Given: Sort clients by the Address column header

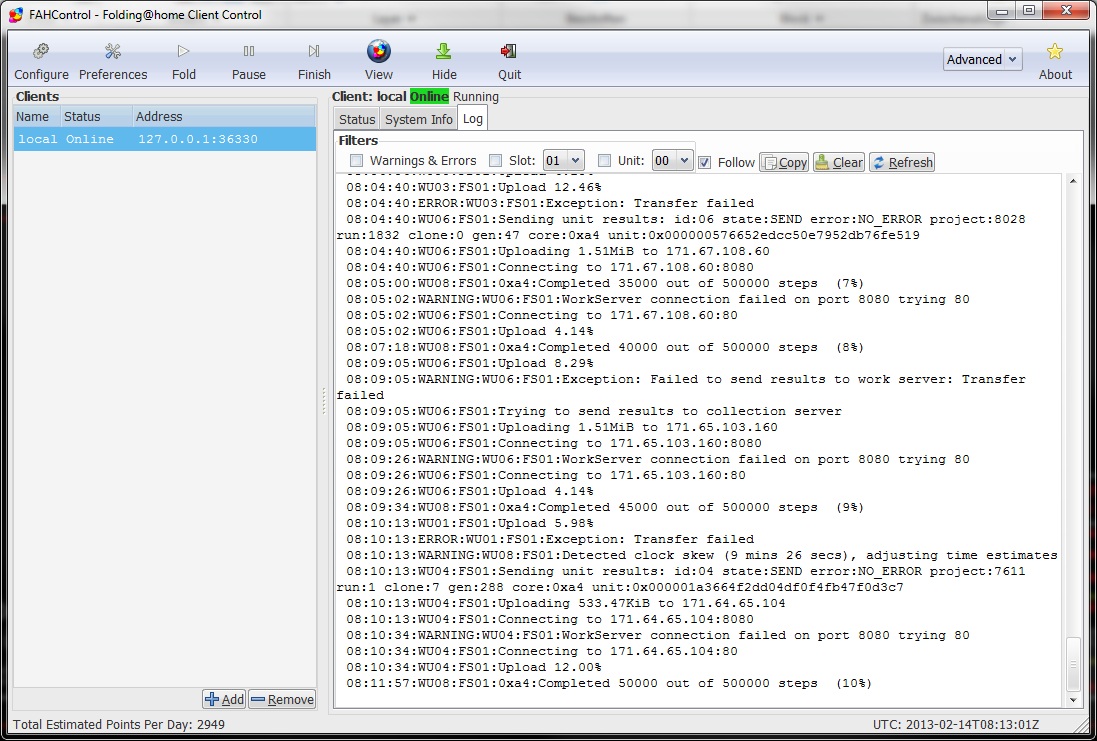Looking at the screenshot, I should point(224,117).
